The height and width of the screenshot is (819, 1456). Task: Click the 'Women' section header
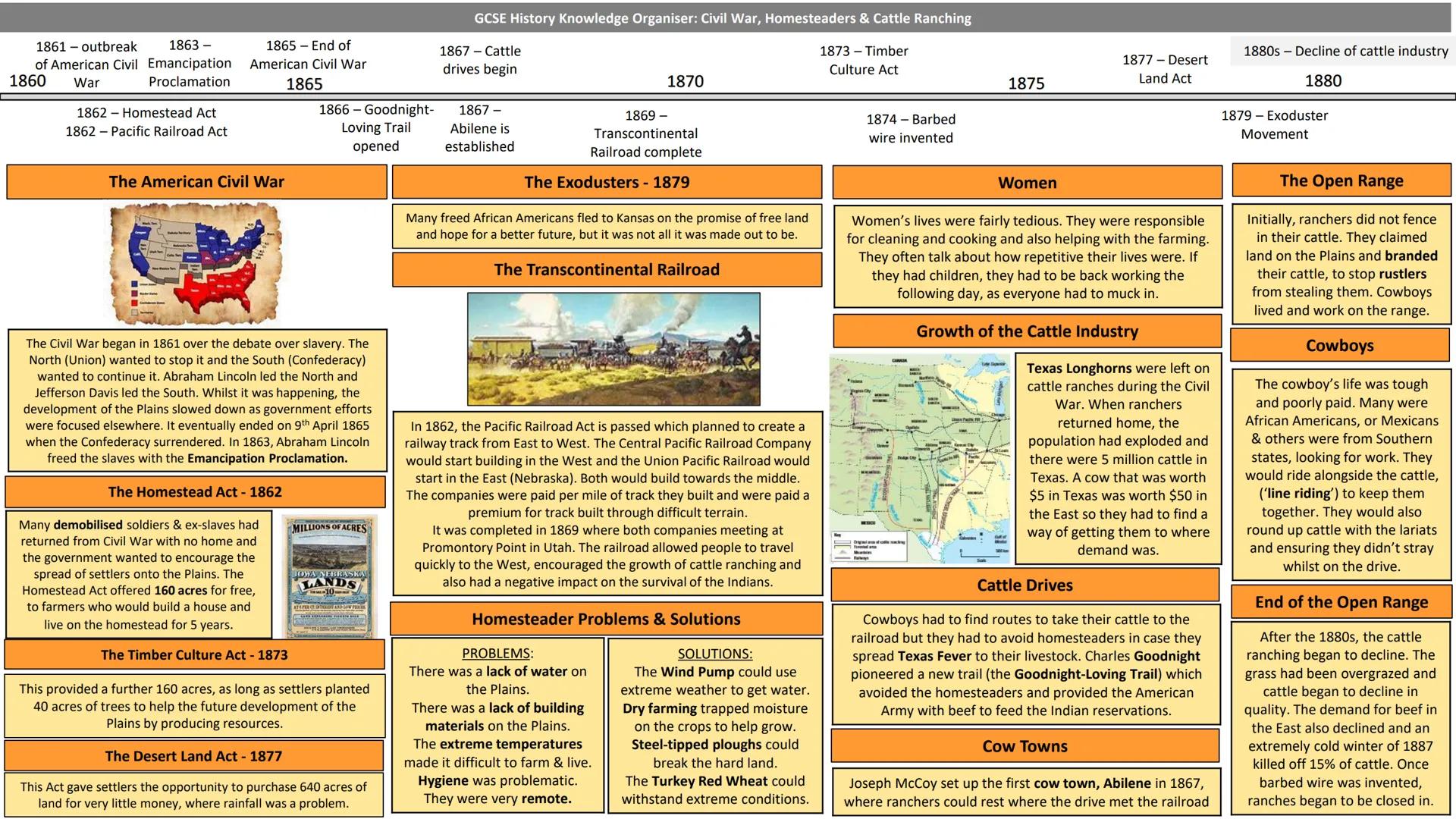(x=1026, y=183)
